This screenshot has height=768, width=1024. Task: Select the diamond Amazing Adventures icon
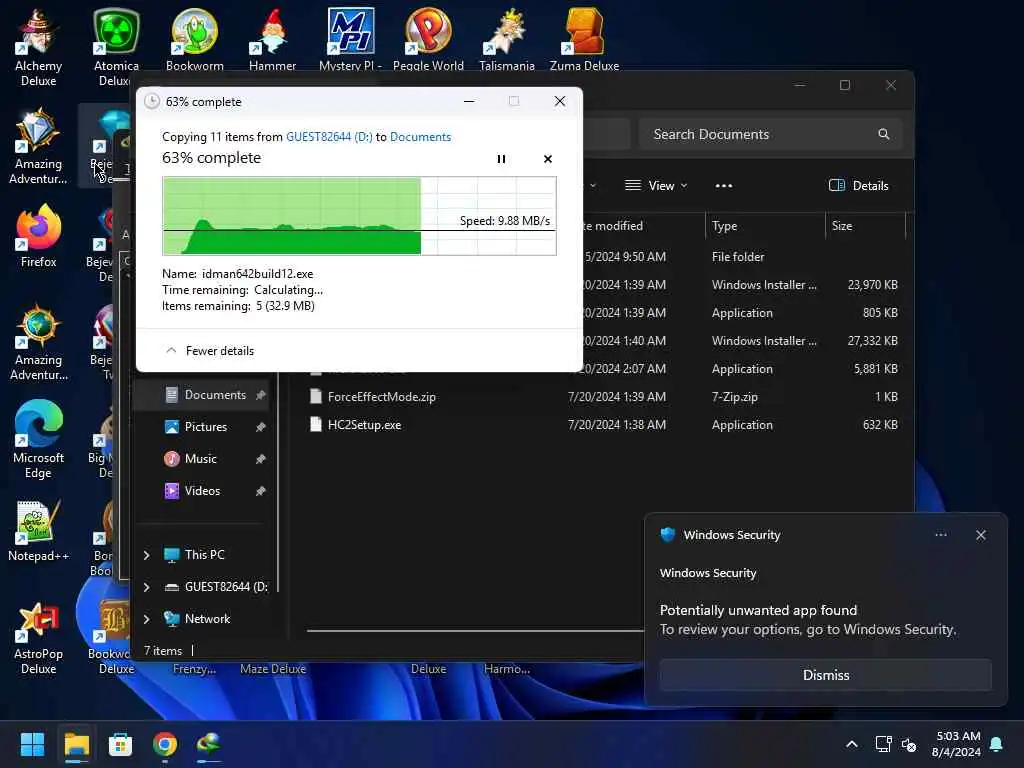tap(38, 146)
